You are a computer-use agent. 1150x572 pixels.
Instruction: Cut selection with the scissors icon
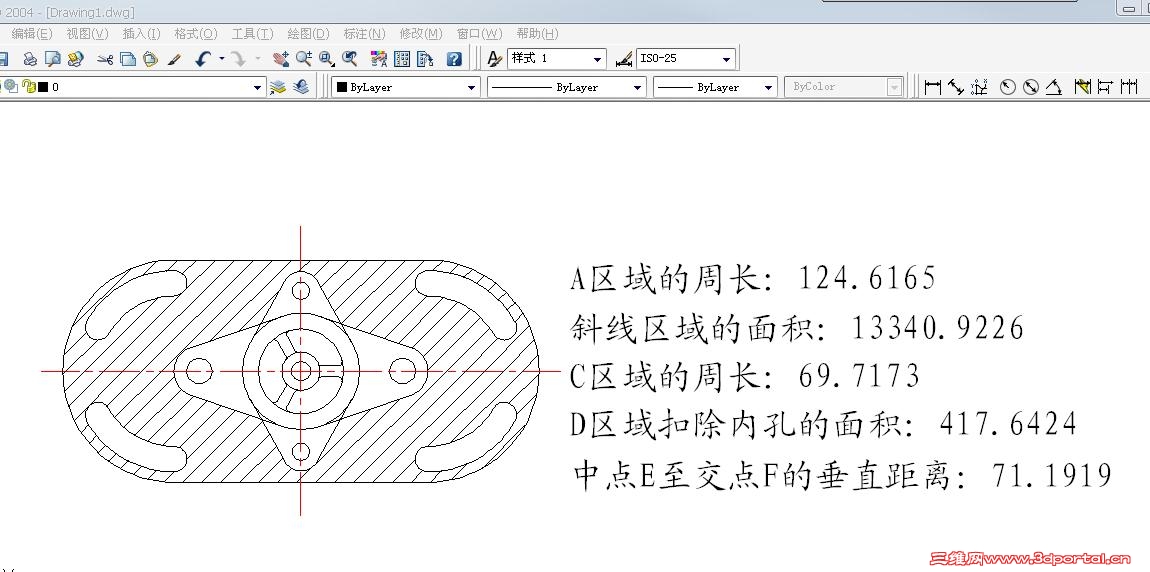coord(105,59)
